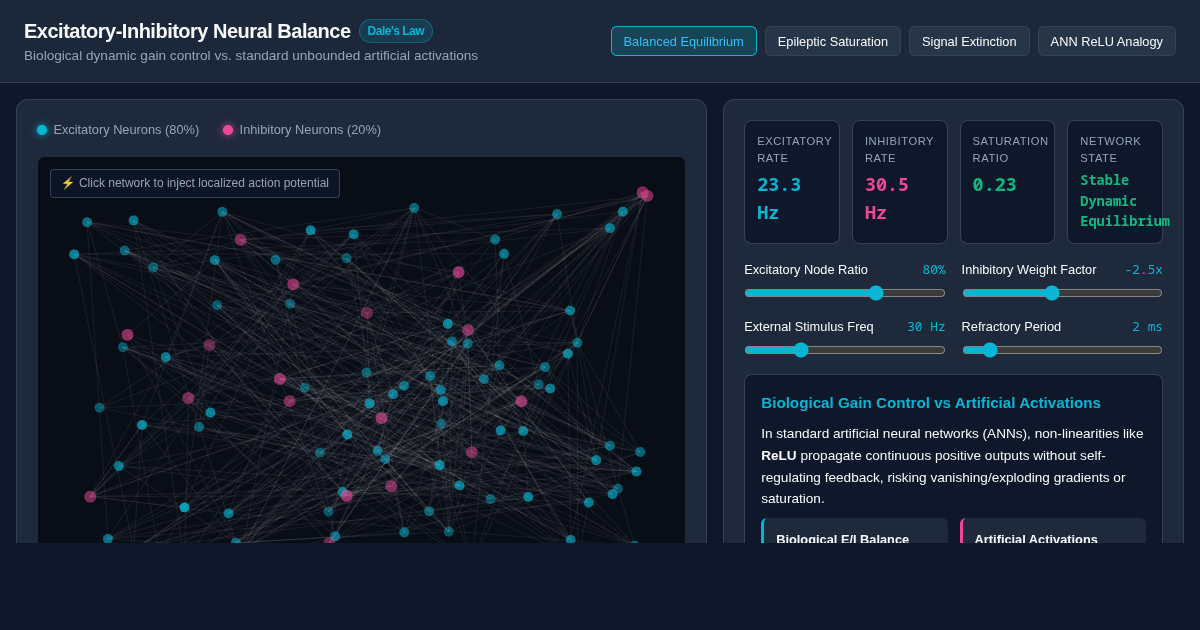This screenshot has height=630, width=1200.
Task: Change the Refractory Period slider
Action: [1062, 350]
